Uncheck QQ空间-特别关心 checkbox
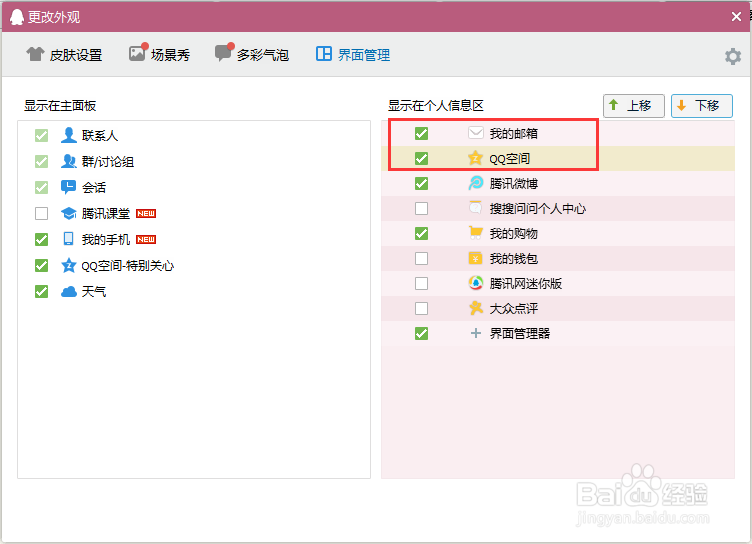The image size is (752, 544). [42, 265]
